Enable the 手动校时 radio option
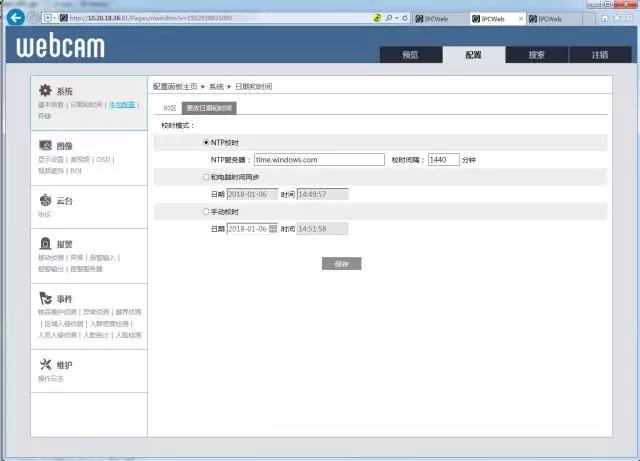 [x=206, y=211]
